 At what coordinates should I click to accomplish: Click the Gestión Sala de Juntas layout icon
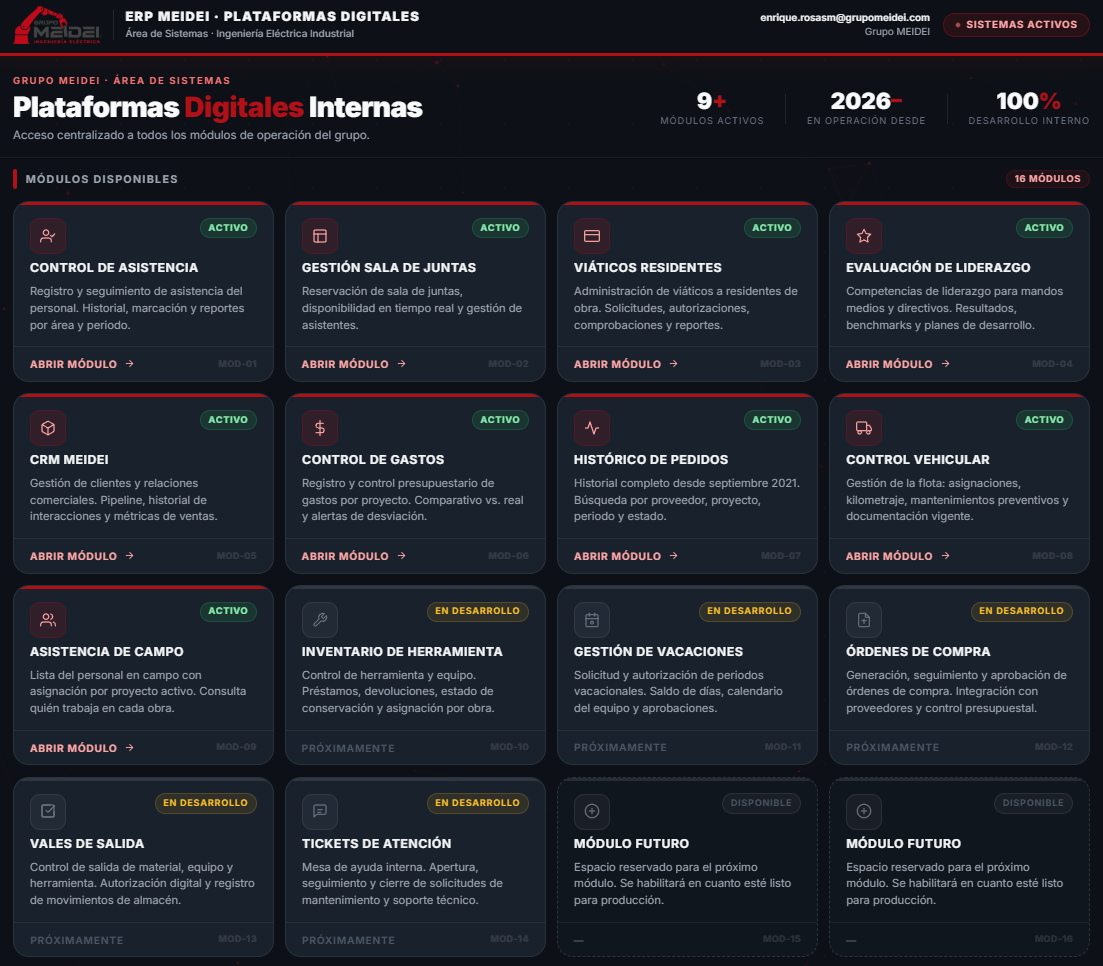[320, 236]
